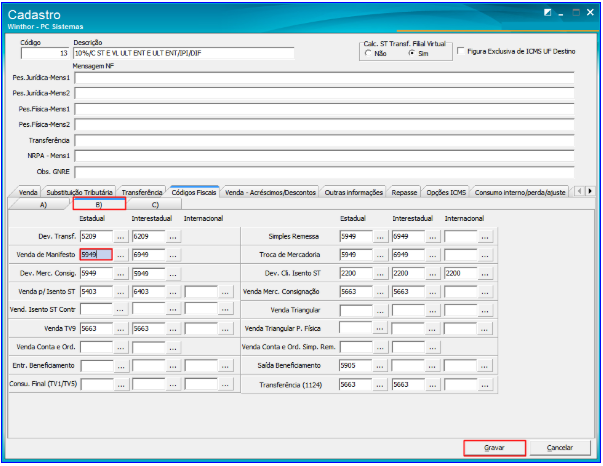This screenshot has height=466, width=603.
Task: Open lookup for Dev. Transf. Interestadual code
Action: (x=173, y=237)
